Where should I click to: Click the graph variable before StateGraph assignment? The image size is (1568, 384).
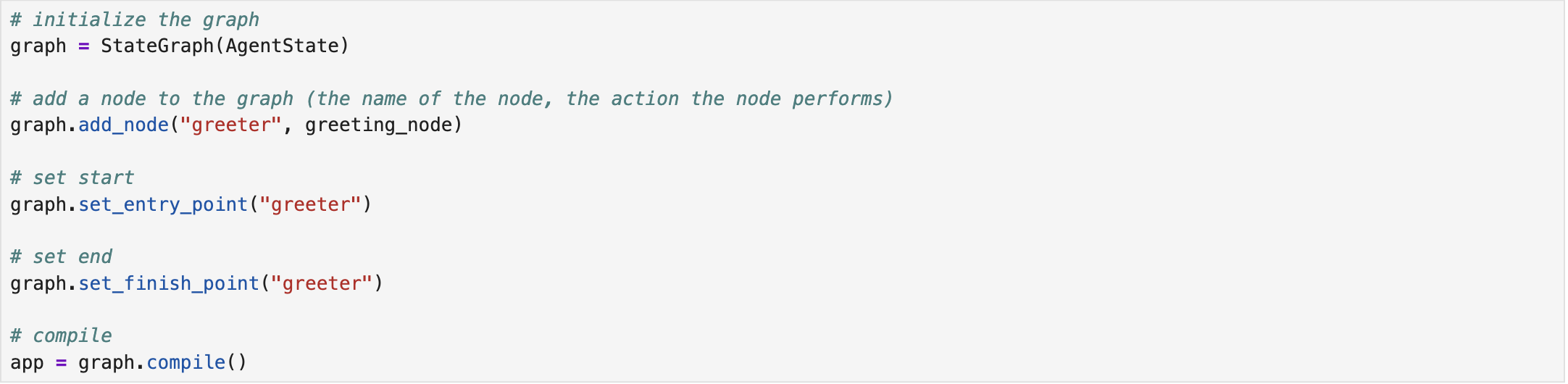click(38, 46)
